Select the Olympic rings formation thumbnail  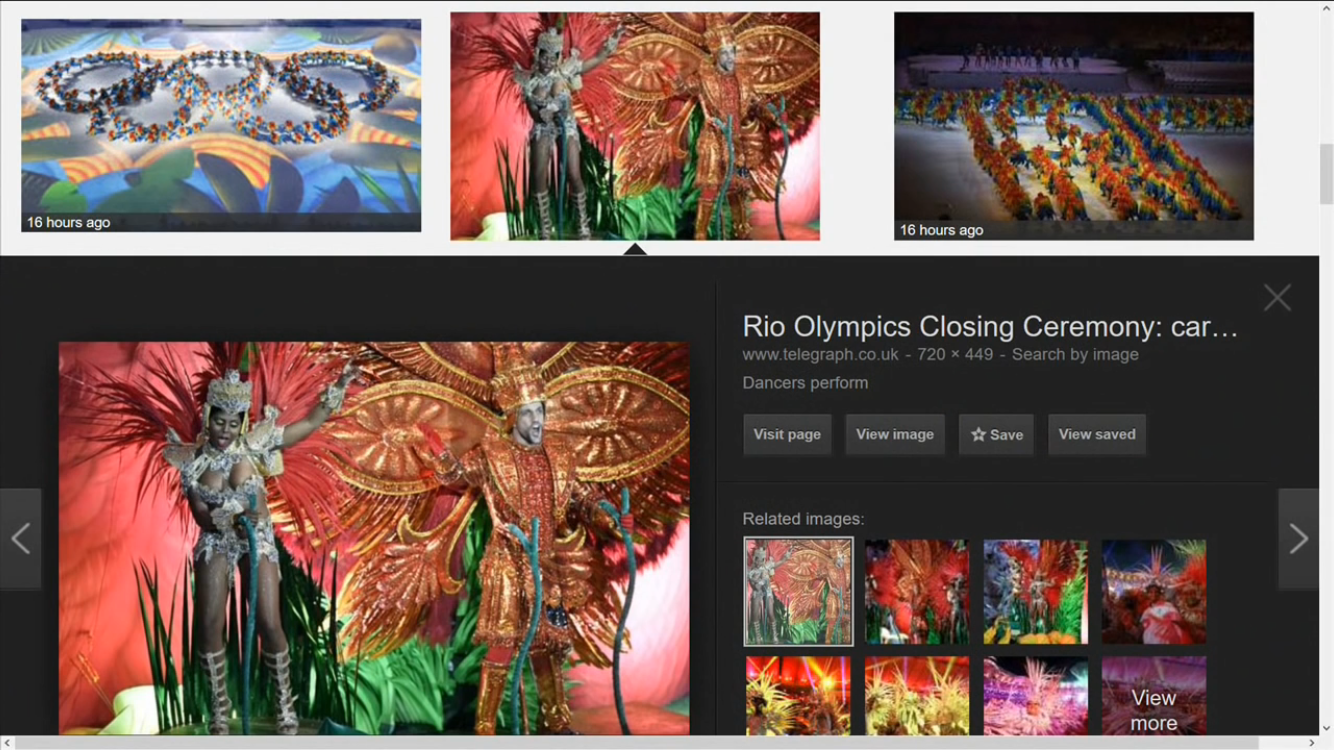point(221,125)
